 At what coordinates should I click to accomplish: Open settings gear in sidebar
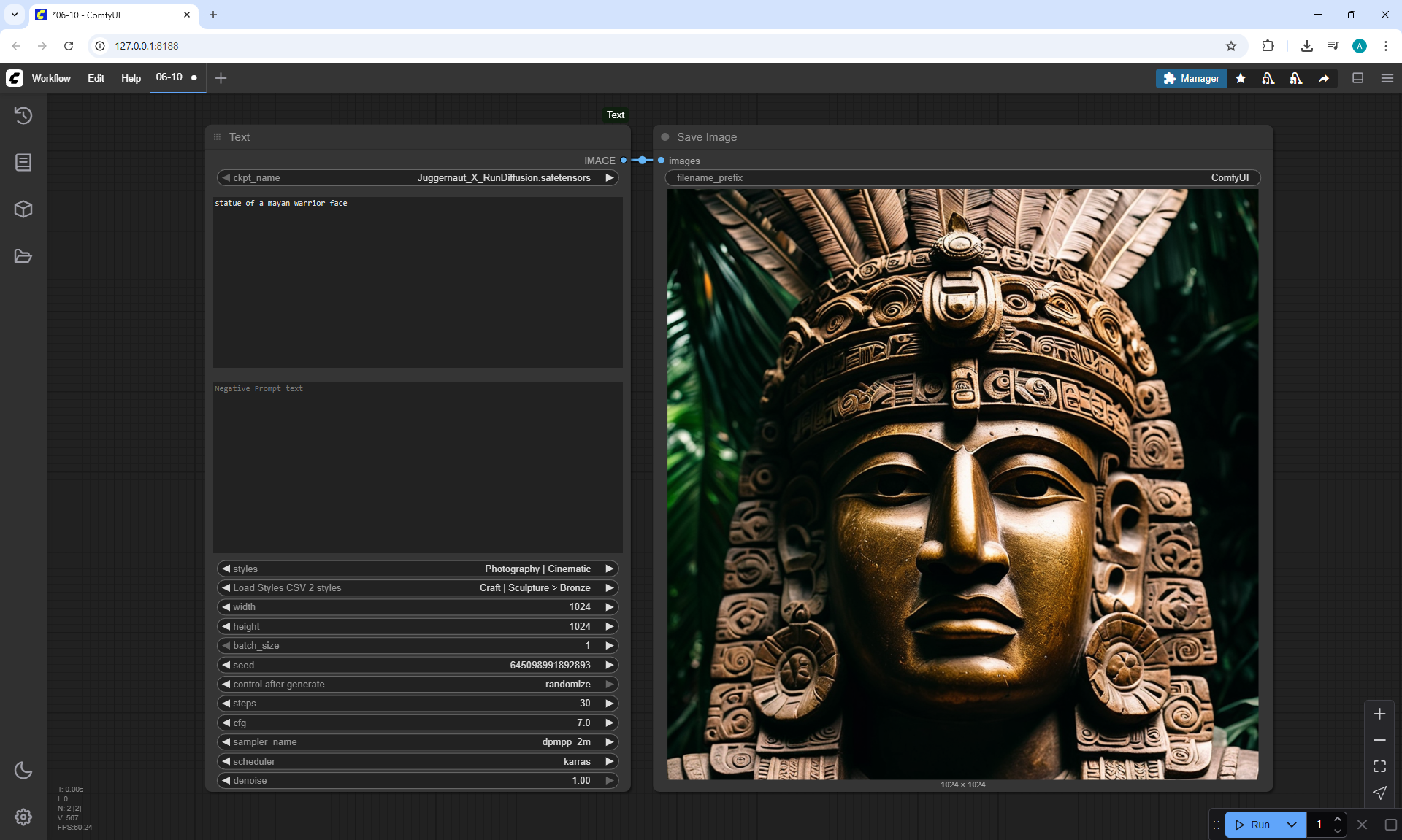coord(23,817)
